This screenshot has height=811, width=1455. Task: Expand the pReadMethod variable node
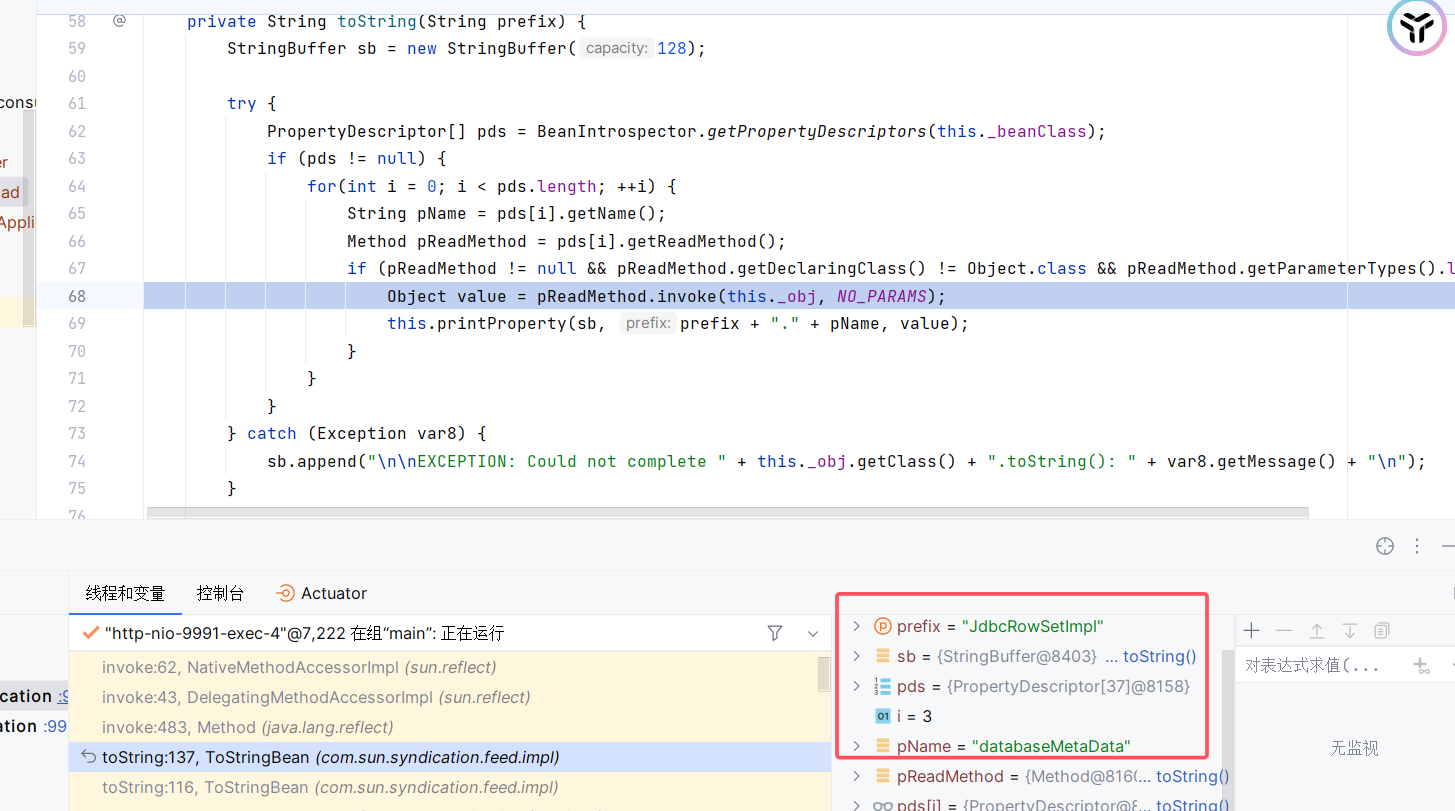point(856,776)
